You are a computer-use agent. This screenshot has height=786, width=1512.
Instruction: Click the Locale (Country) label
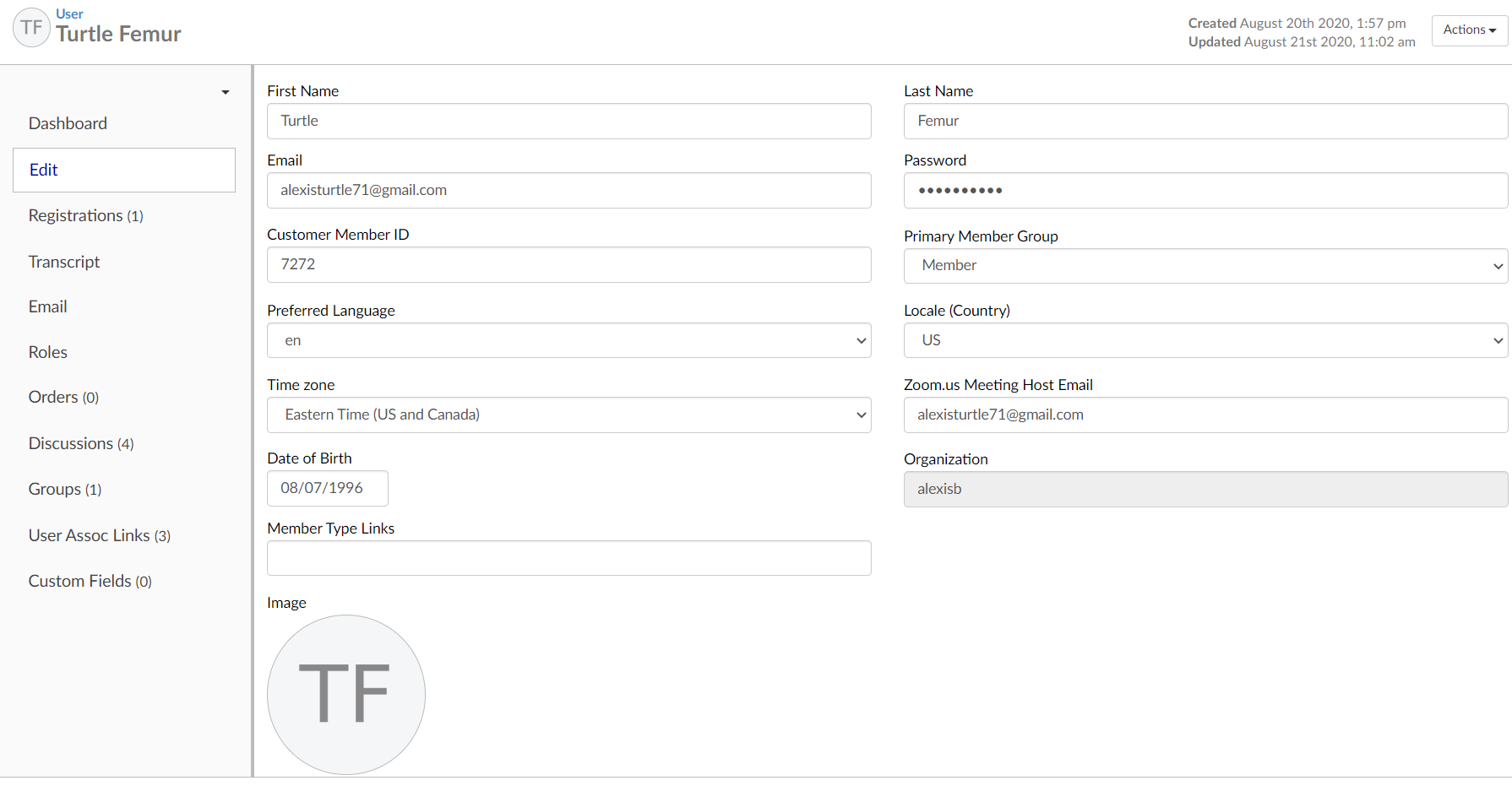pos(957,311)
